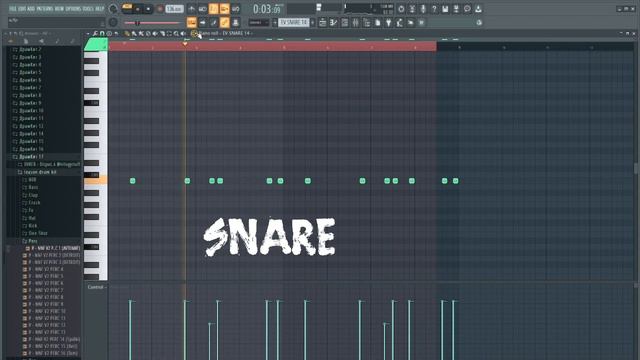
Task: Click the save floppy disk icon
Action: pos(445,9)
